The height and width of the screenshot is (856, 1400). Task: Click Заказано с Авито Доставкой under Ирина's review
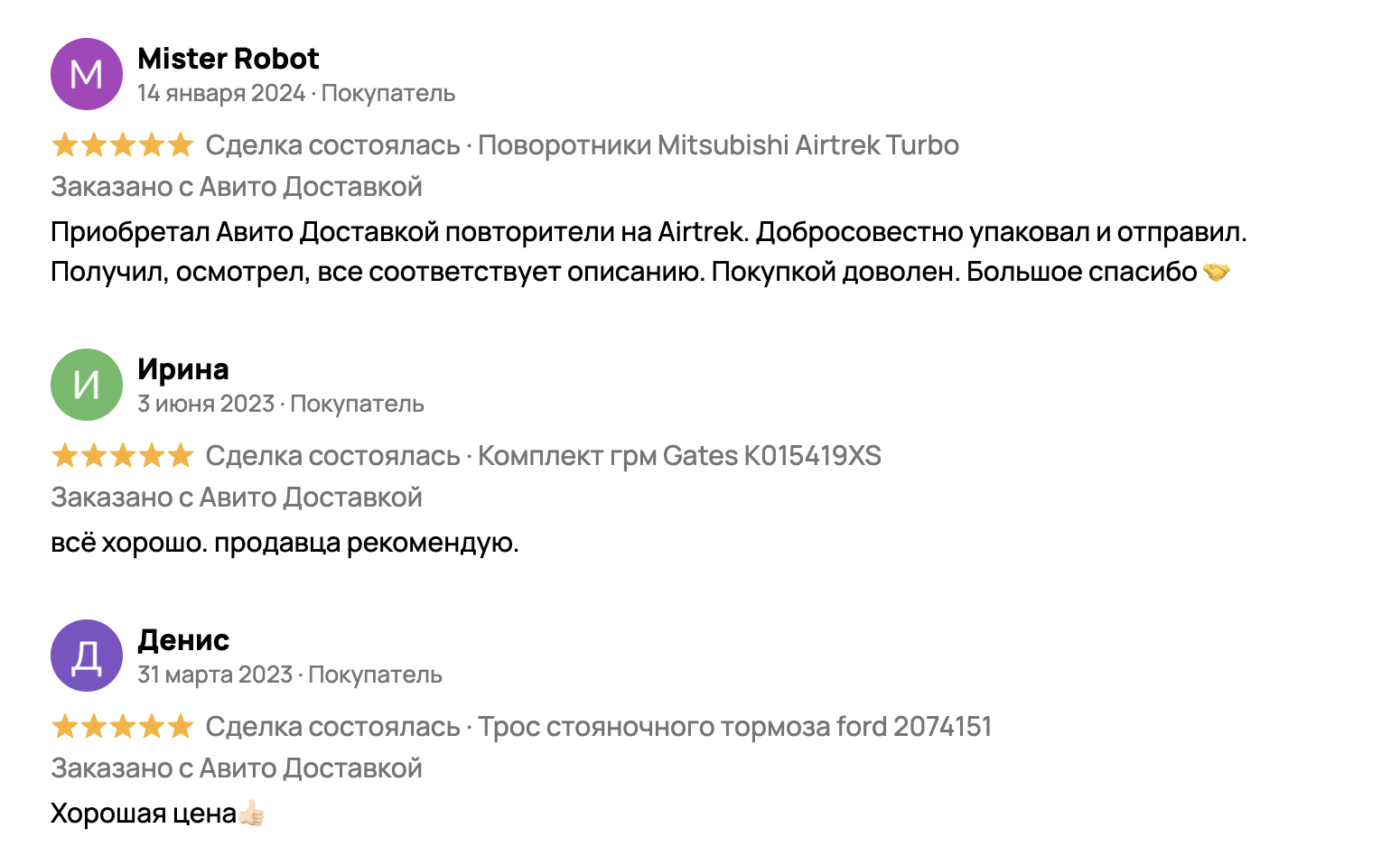237,498
